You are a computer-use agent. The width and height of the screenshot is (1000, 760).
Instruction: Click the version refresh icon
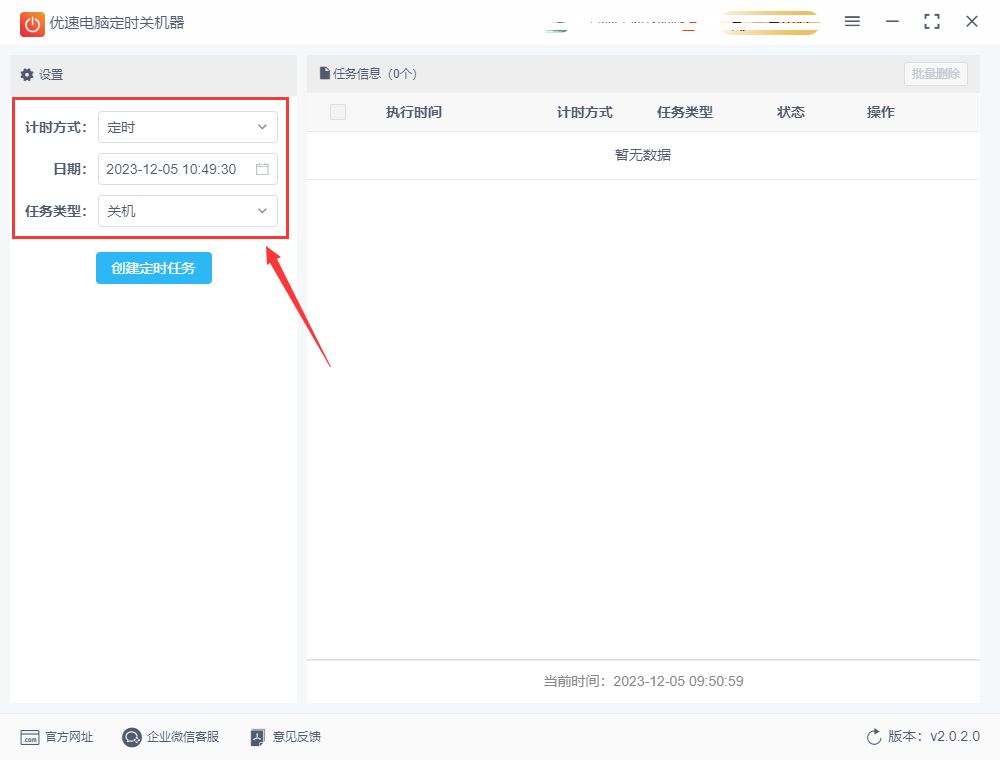(874, 736)
